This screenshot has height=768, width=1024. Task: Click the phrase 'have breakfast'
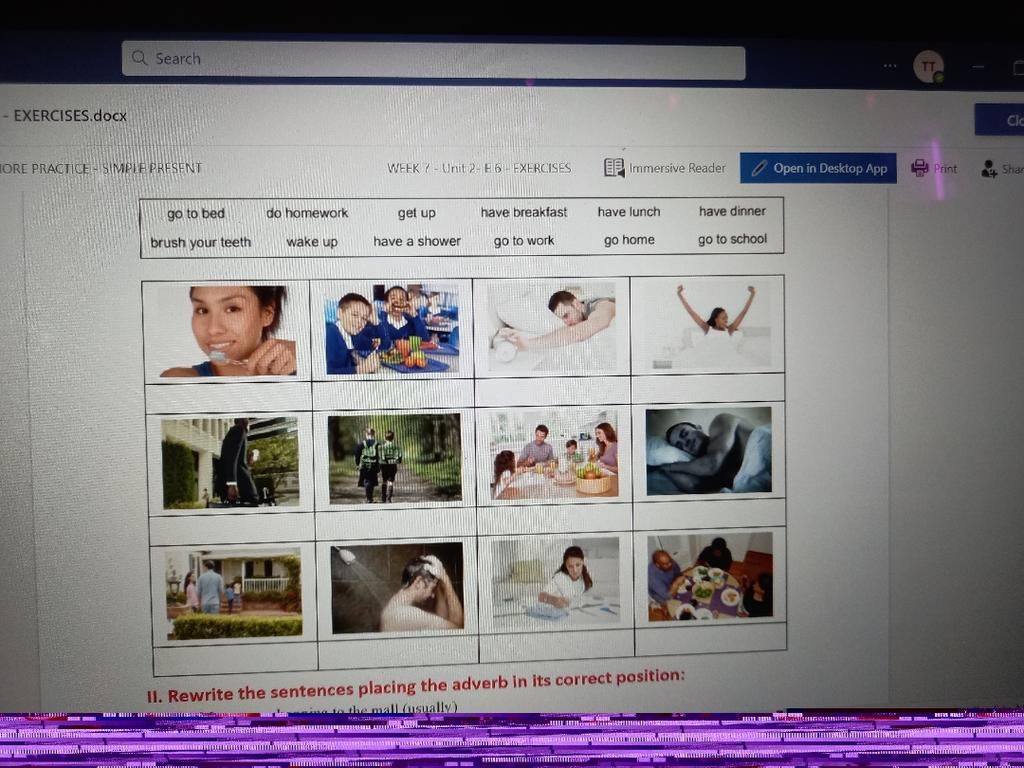(524, 212)
